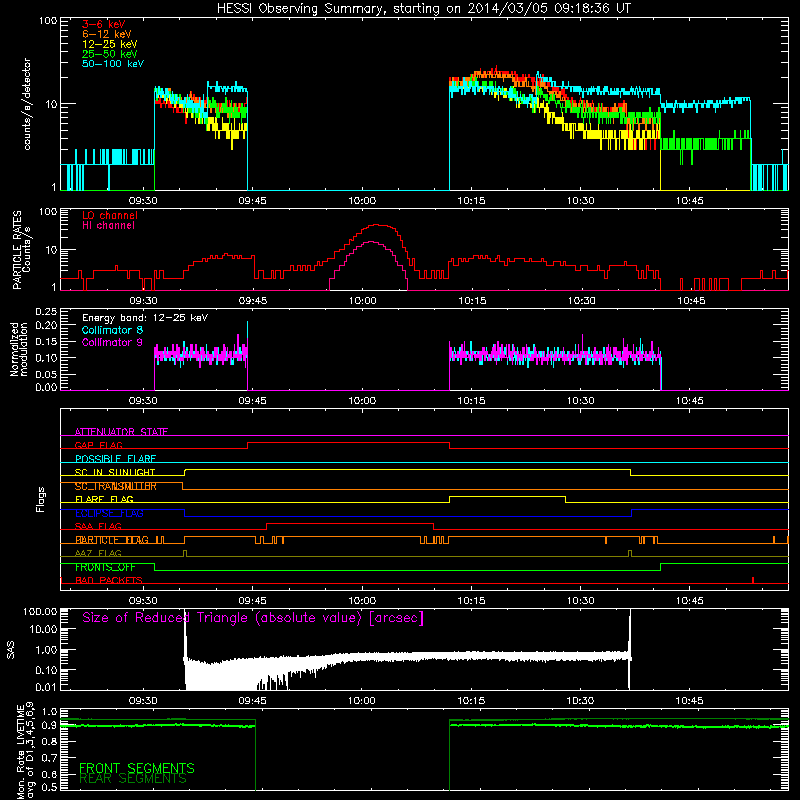Click the raised GAP_FLAG segment line

tap(348, 443)
